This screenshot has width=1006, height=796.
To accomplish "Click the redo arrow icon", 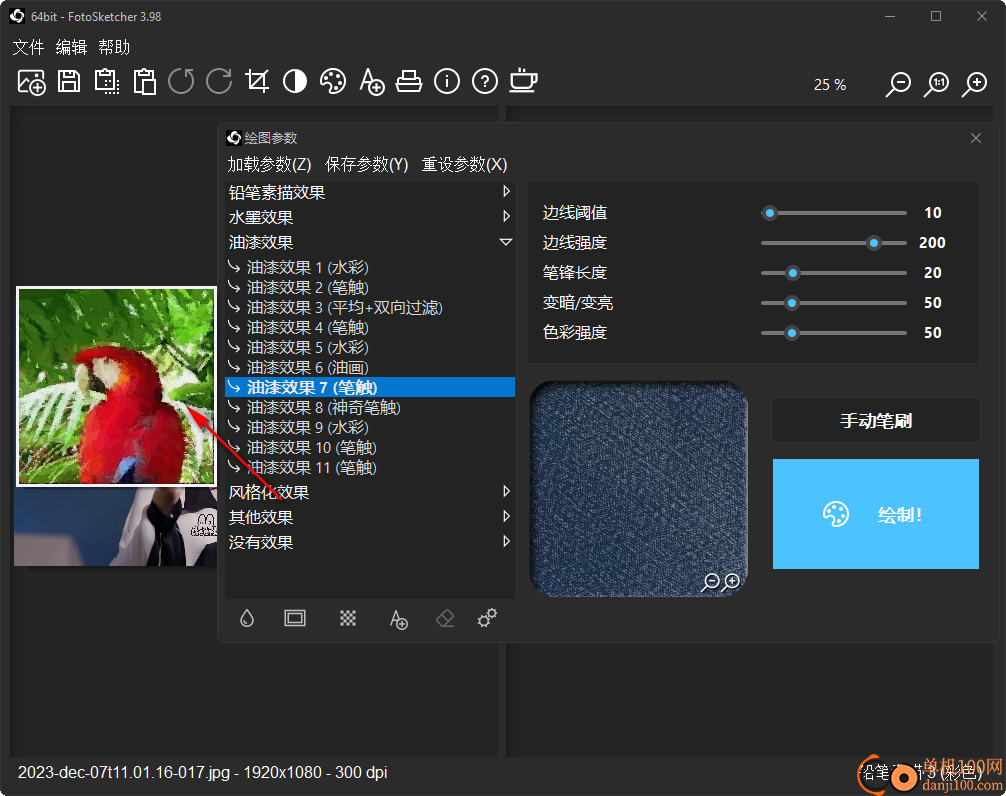I will click(x=219, y=81).
